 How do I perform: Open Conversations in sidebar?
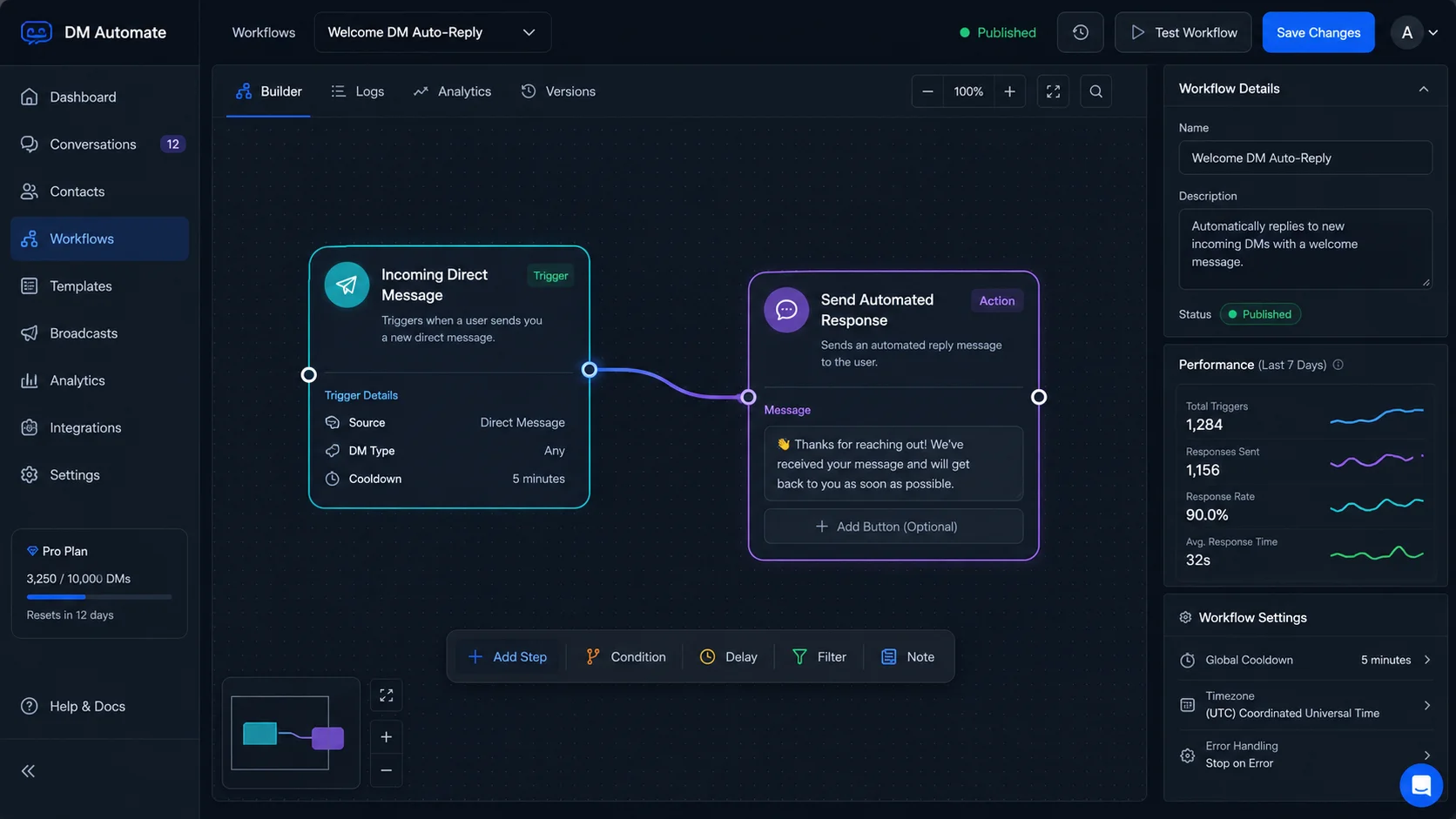(x=99, y=144)
